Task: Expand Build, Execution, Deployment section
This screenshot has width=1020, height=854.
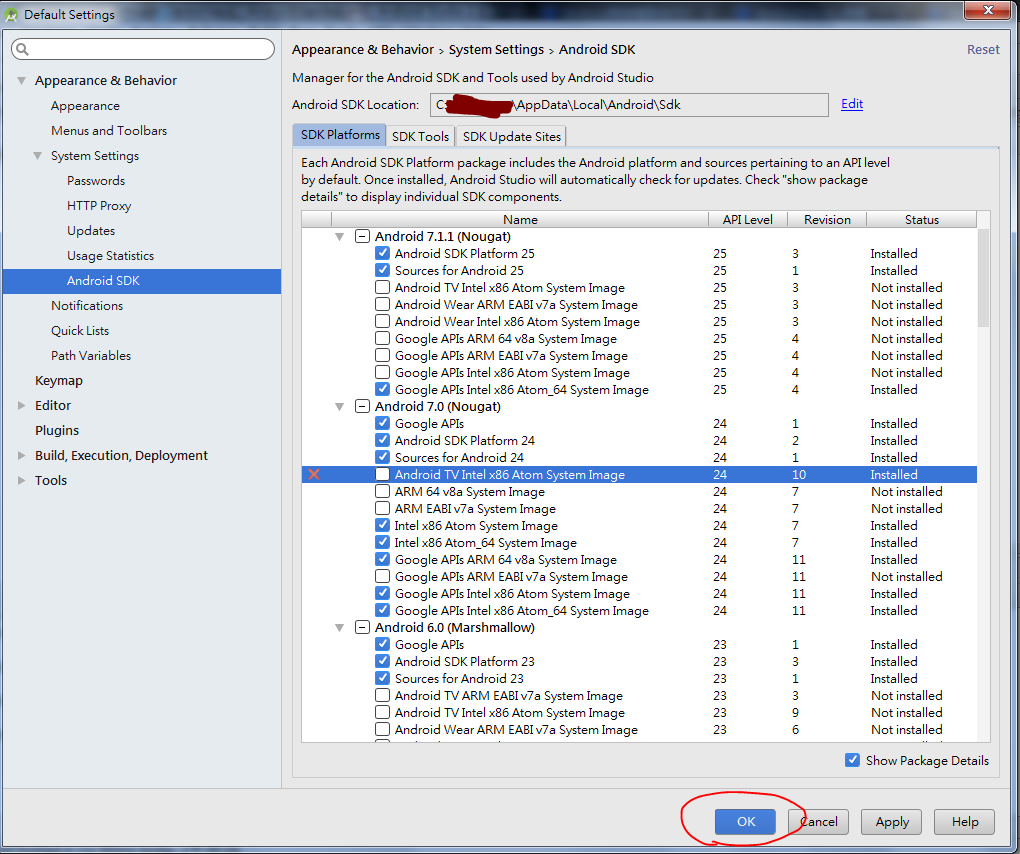Action: click(21, 455)
